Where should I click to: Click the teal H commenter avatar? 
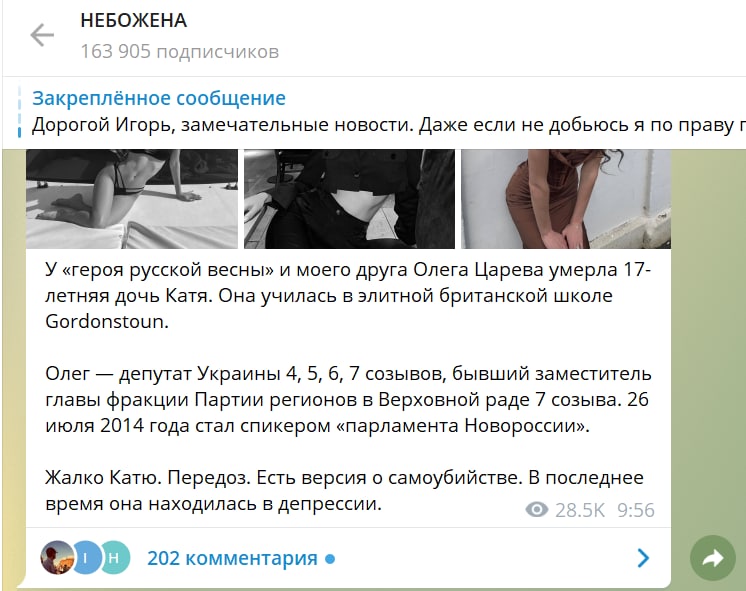click(114, 557)
